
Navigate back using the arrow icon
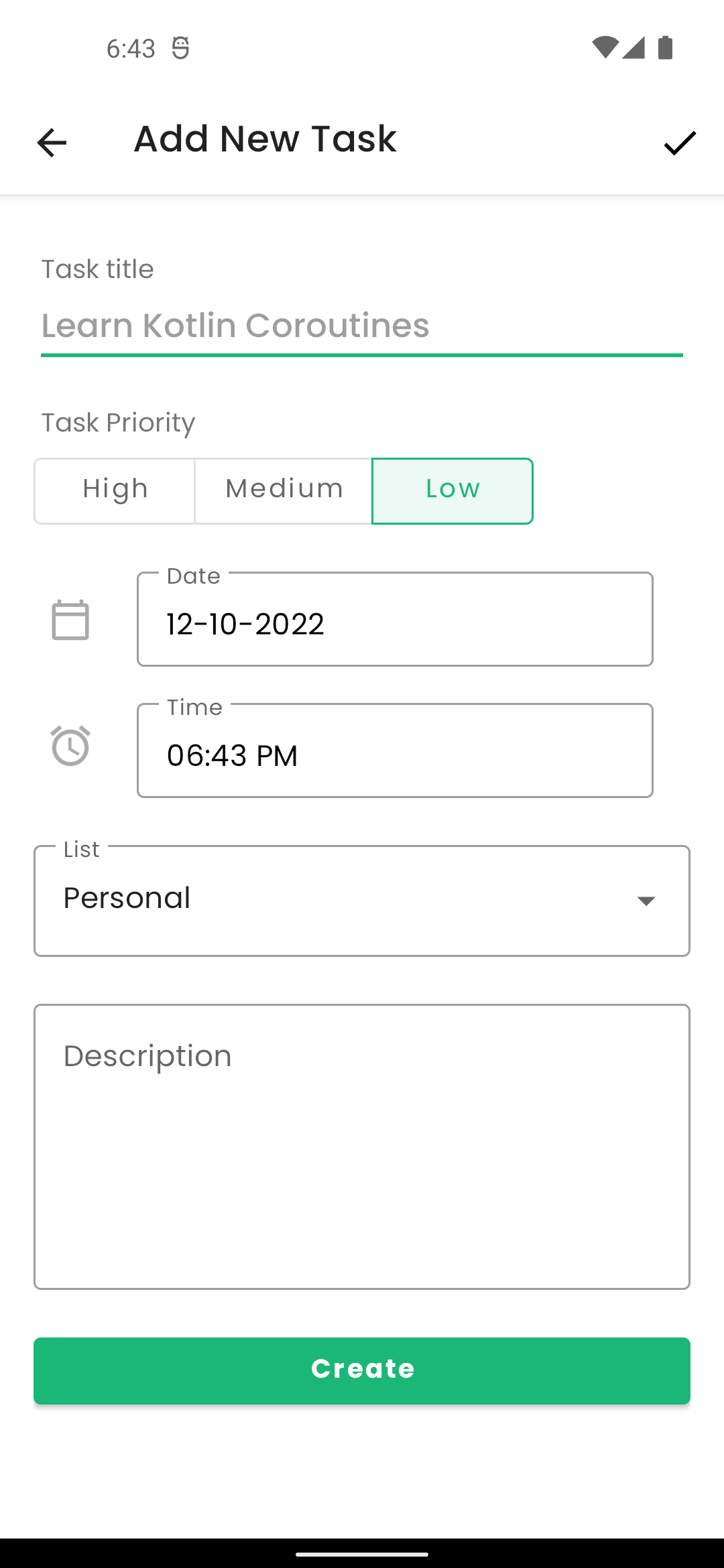51,142
